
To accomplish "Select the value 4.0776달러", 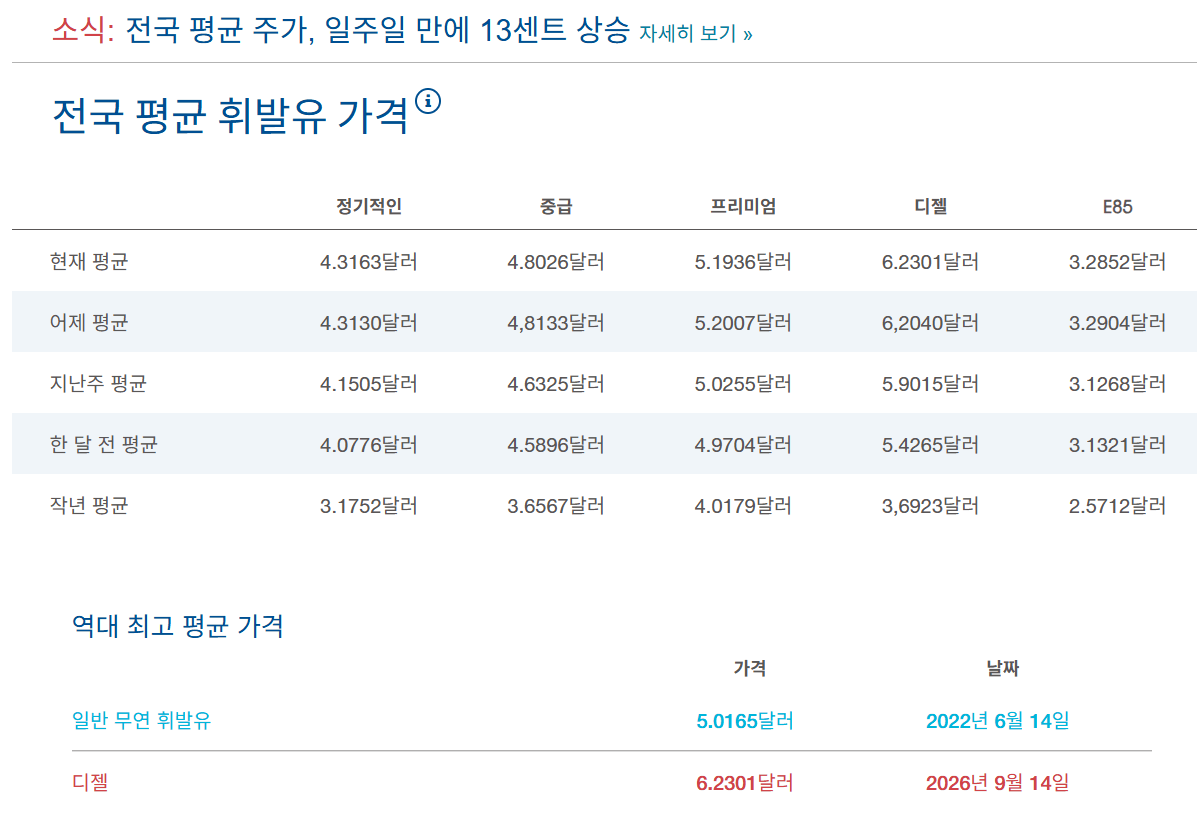I will tap(369, 444).
